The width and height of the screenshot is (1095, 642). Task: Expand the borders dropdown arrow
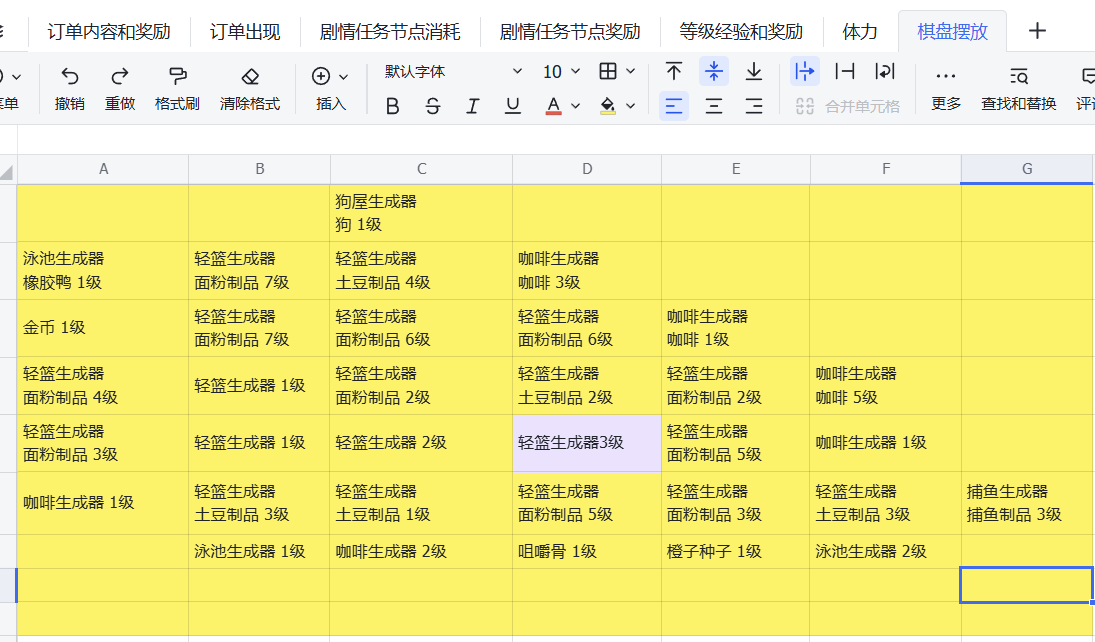pyautogui.click(x=631, y=71)
